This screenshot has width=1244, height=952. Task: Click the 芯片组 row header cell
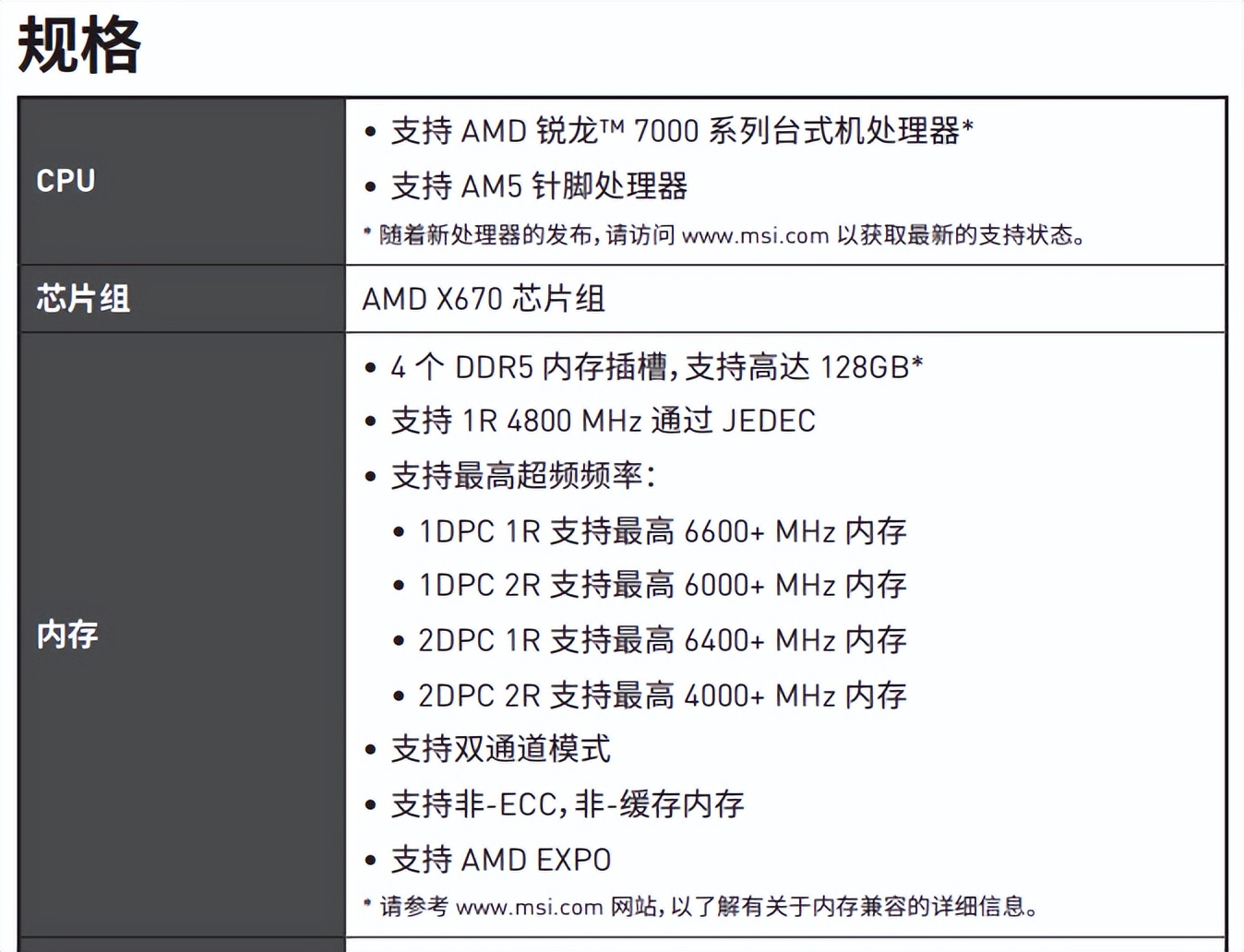click(x=83, y=299)
